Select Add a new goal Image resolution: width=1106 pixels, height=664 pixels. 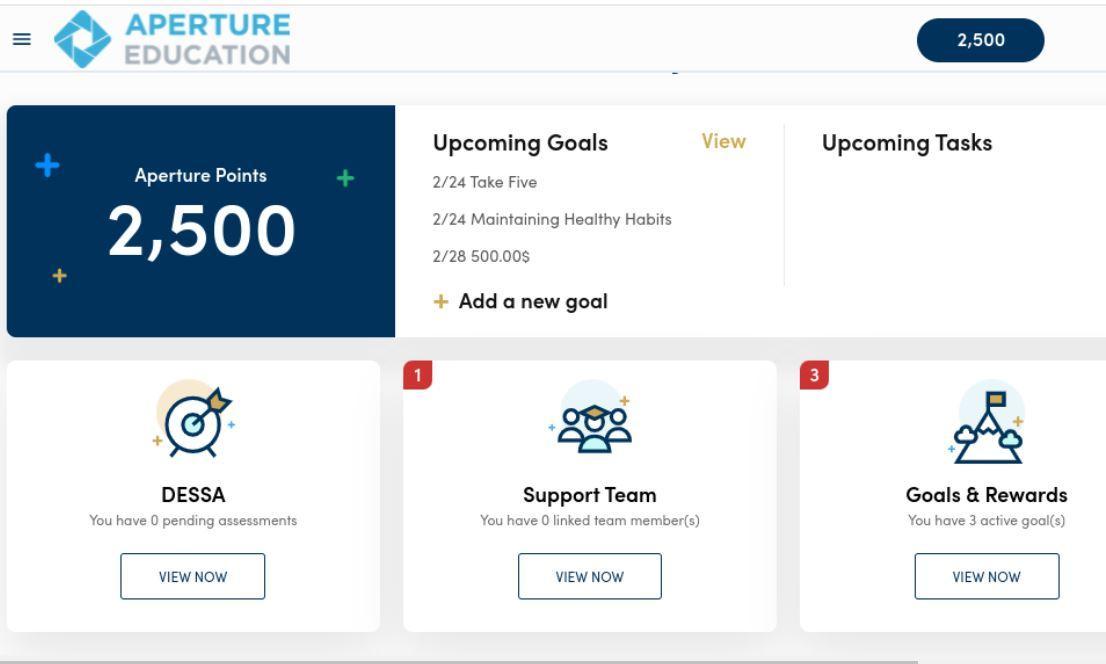pyautogui.click(x=532, y=301)
